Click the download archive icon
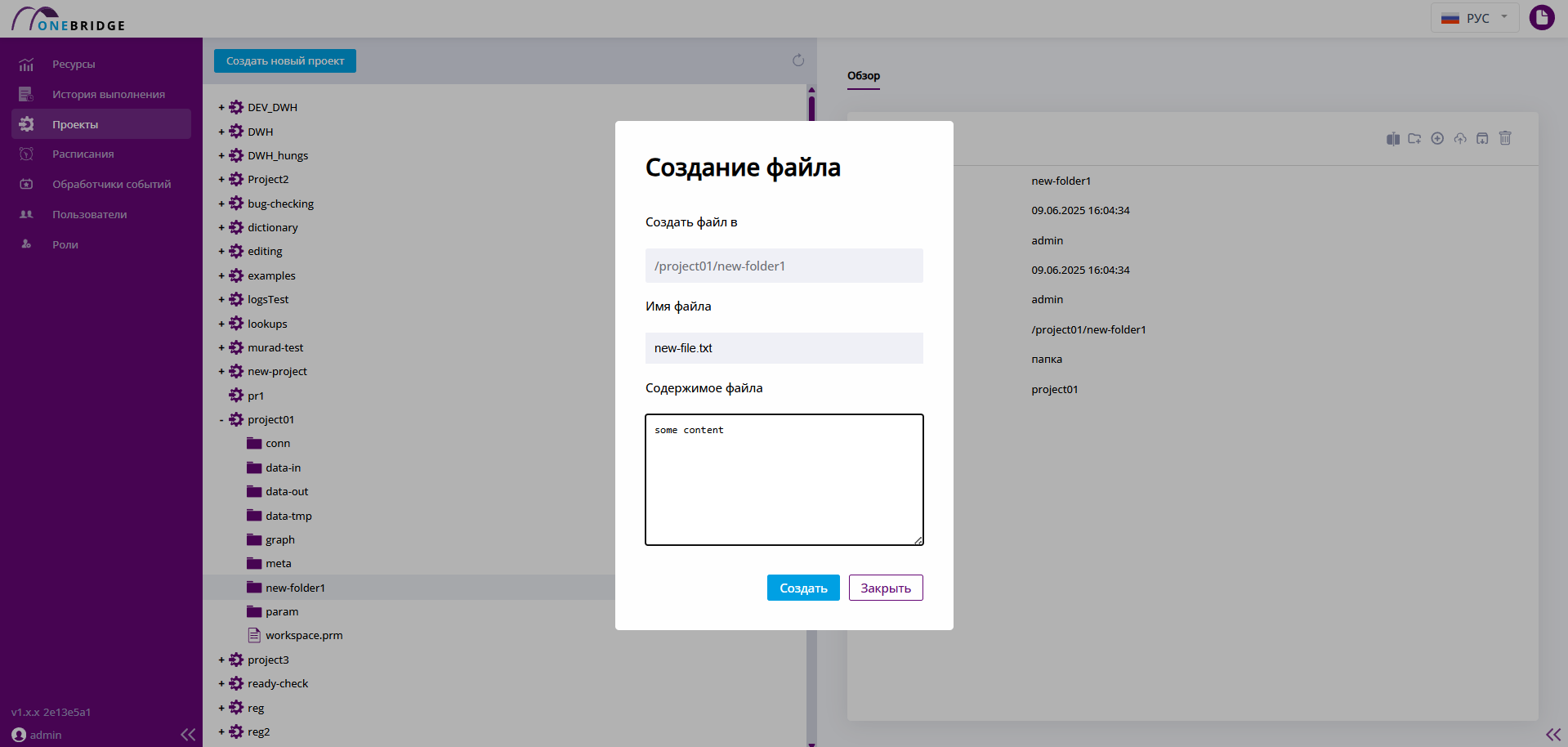 point(1482,139)
